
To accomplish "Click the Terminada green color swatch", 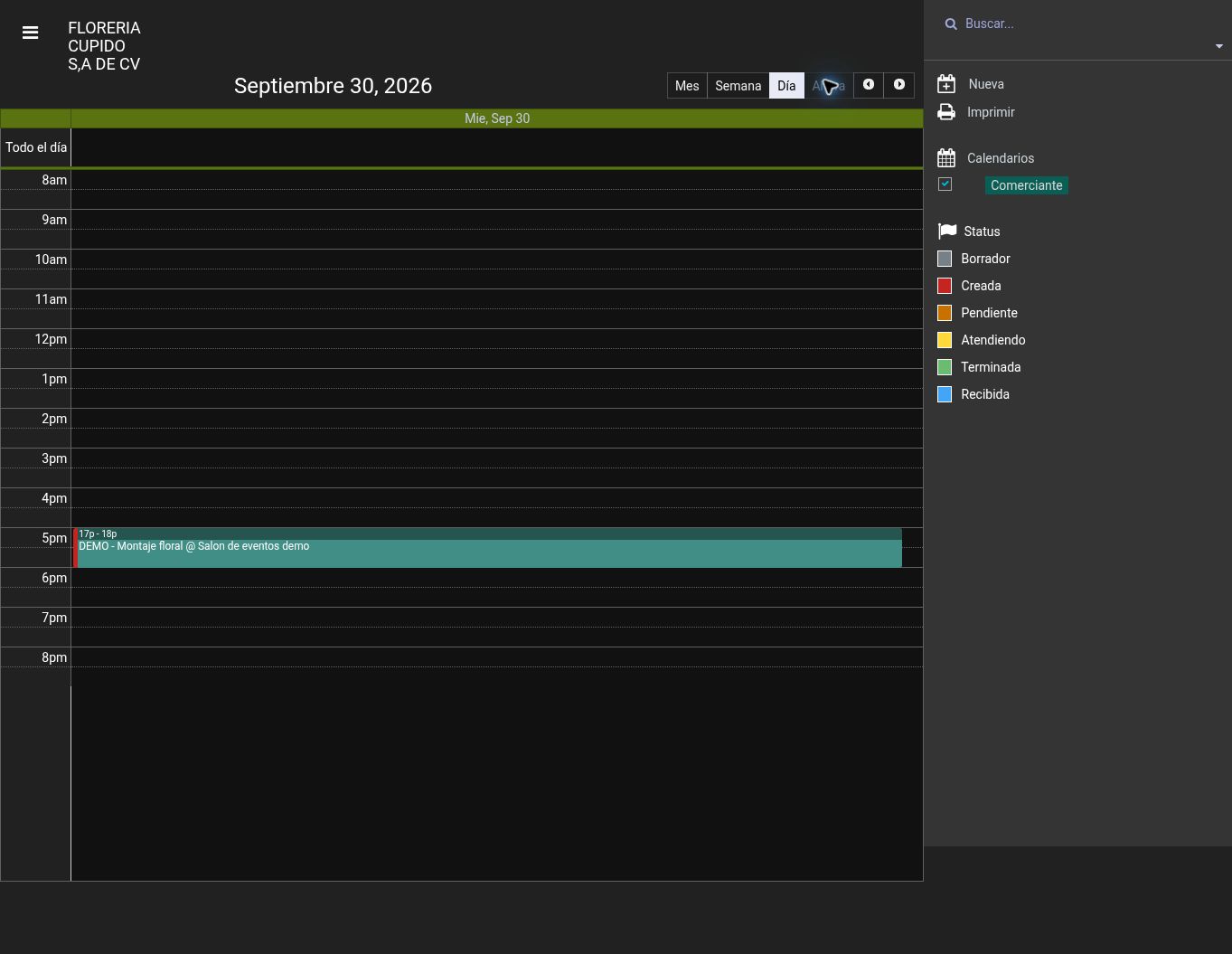I will point(945,367).
